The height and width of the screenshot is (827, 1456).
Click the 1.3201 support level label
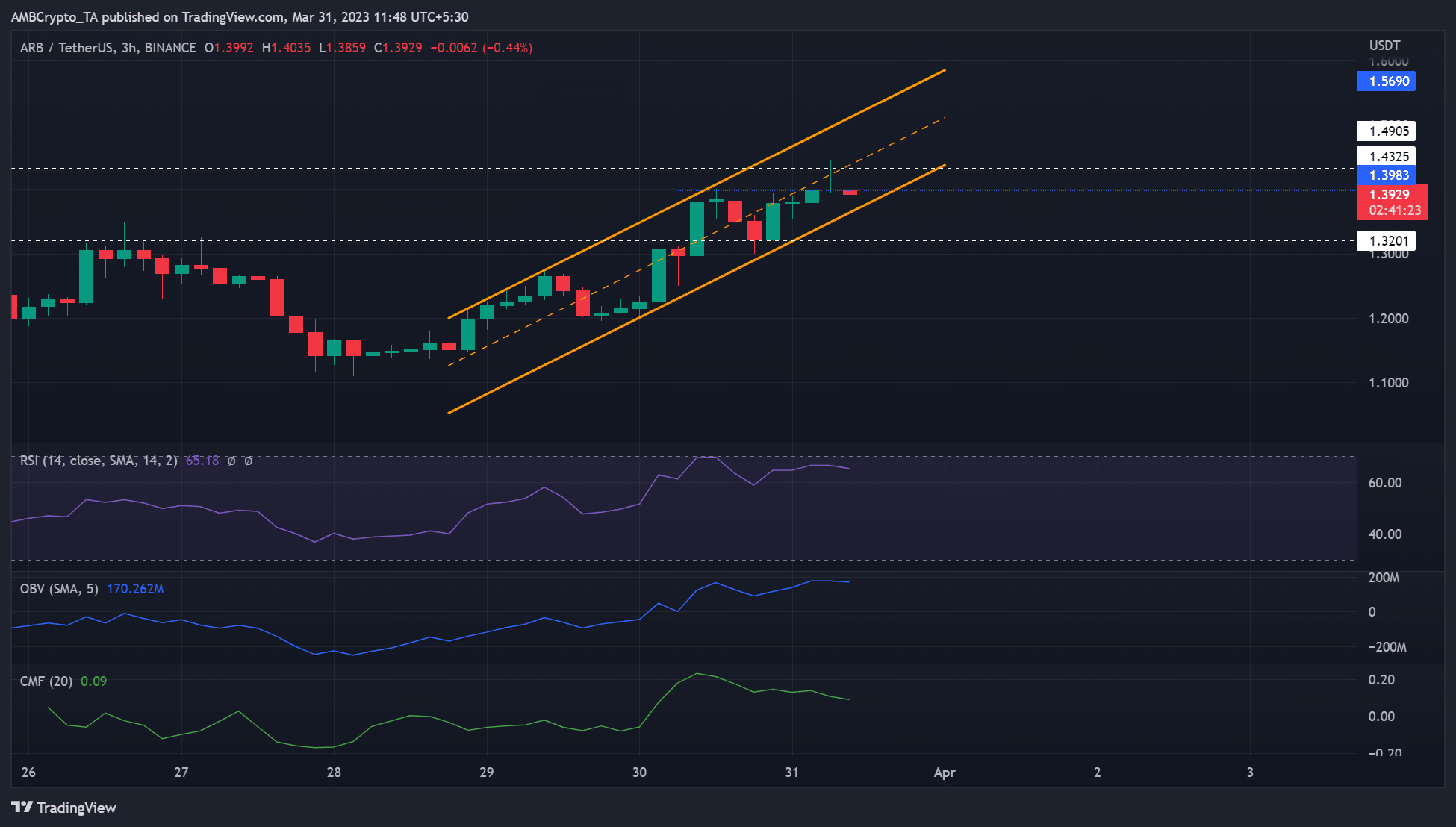(1387, 241)
